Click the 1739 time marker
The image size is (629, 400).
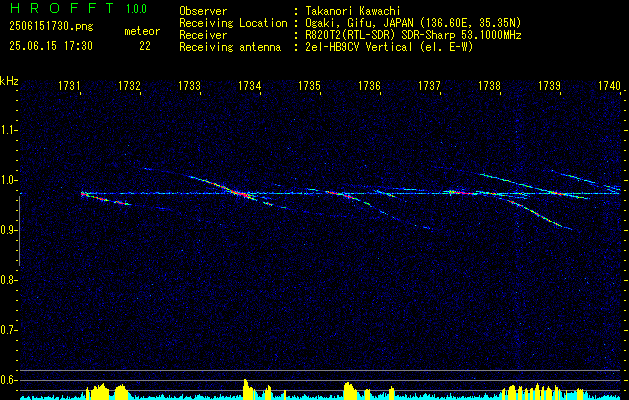point(549,85)
